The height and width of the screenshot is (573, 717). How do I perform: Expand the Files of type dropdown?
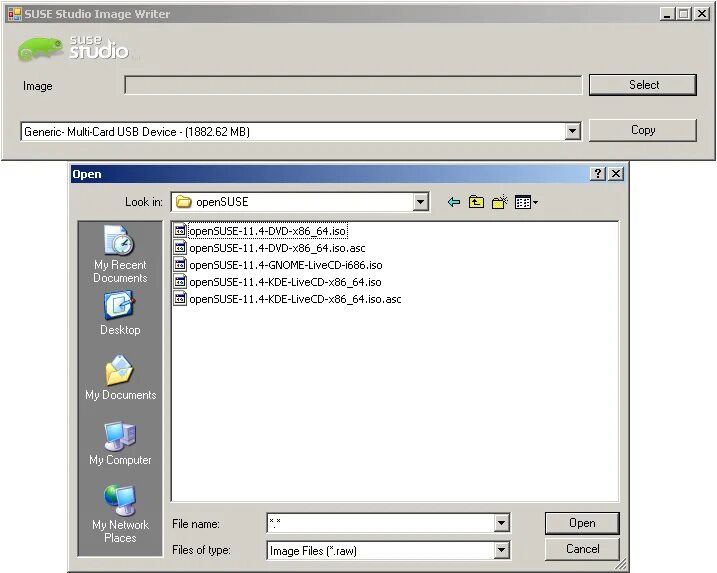[x=501, y=550]
